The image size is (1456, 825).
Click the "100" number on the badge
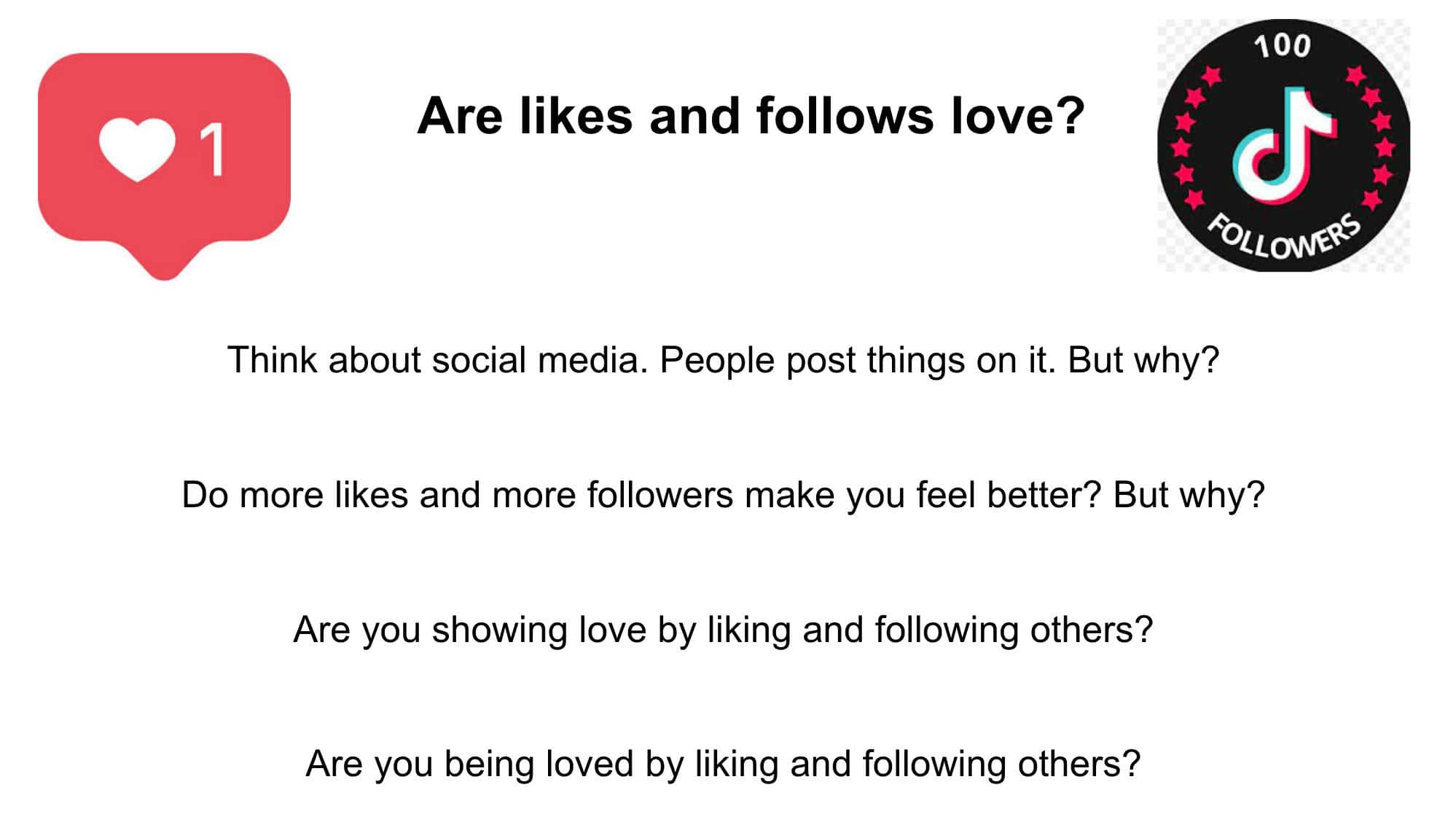coord(1283,47)
